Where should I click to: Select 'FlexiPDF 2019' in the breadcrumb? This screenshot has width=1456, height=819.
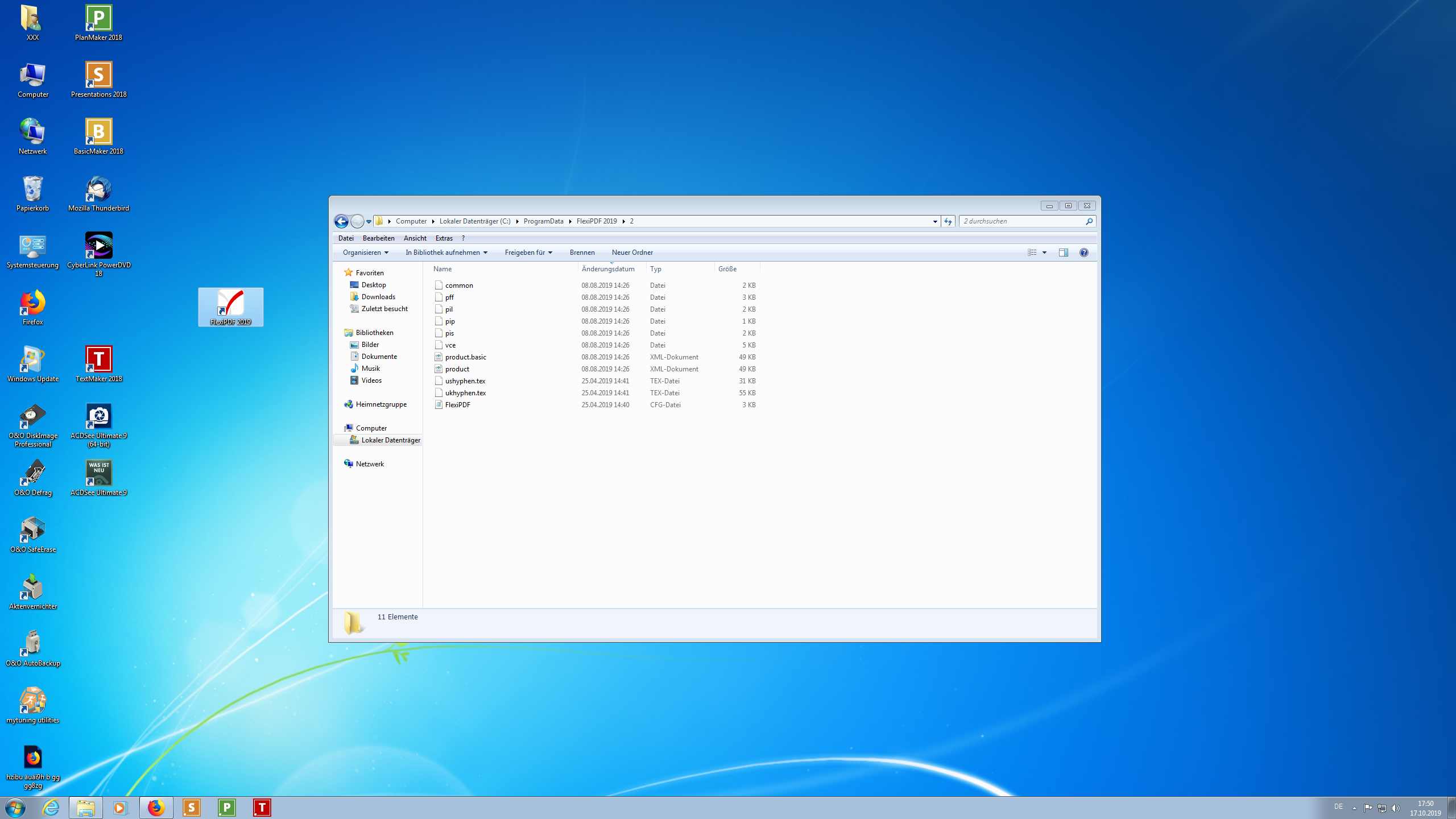(597, 221)
